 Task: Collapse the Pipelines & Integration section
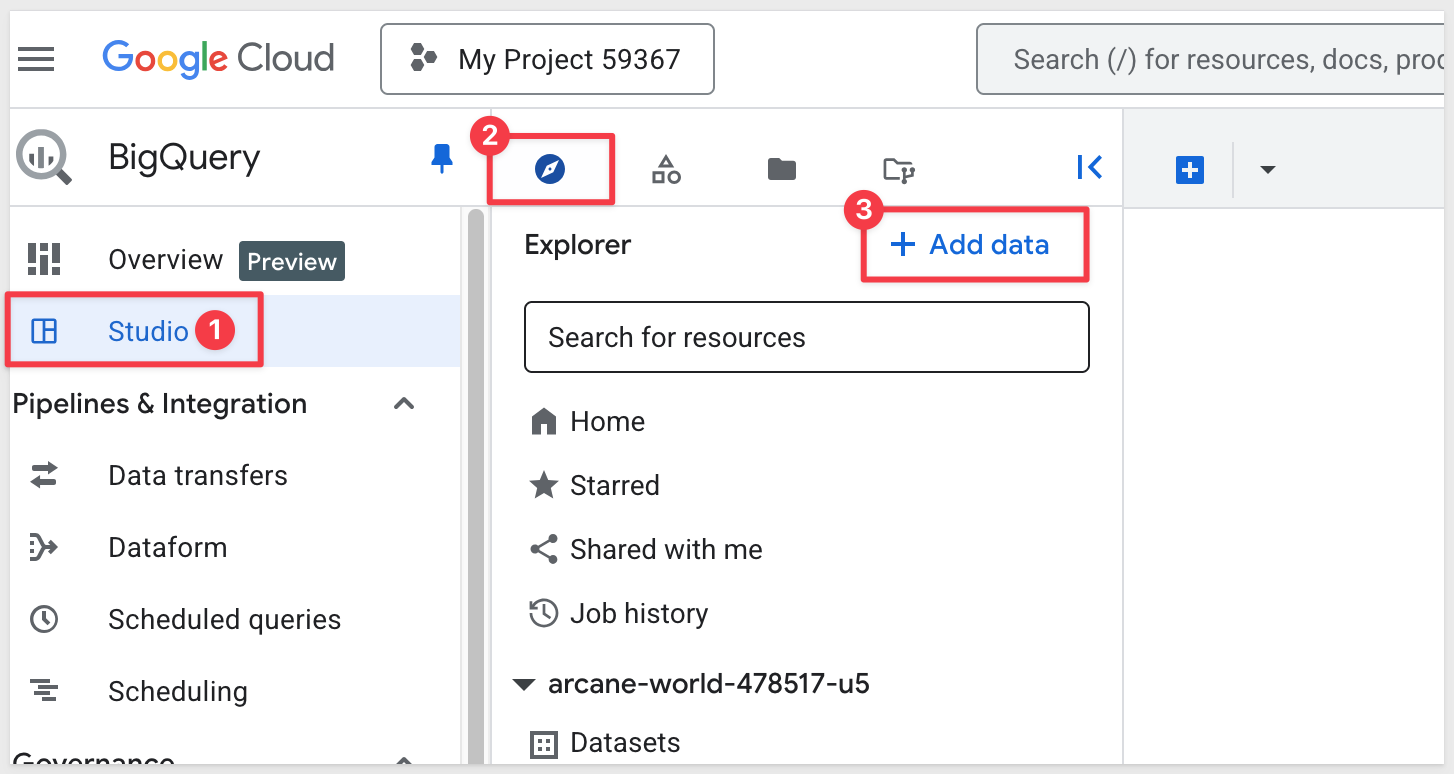point(404,404)
